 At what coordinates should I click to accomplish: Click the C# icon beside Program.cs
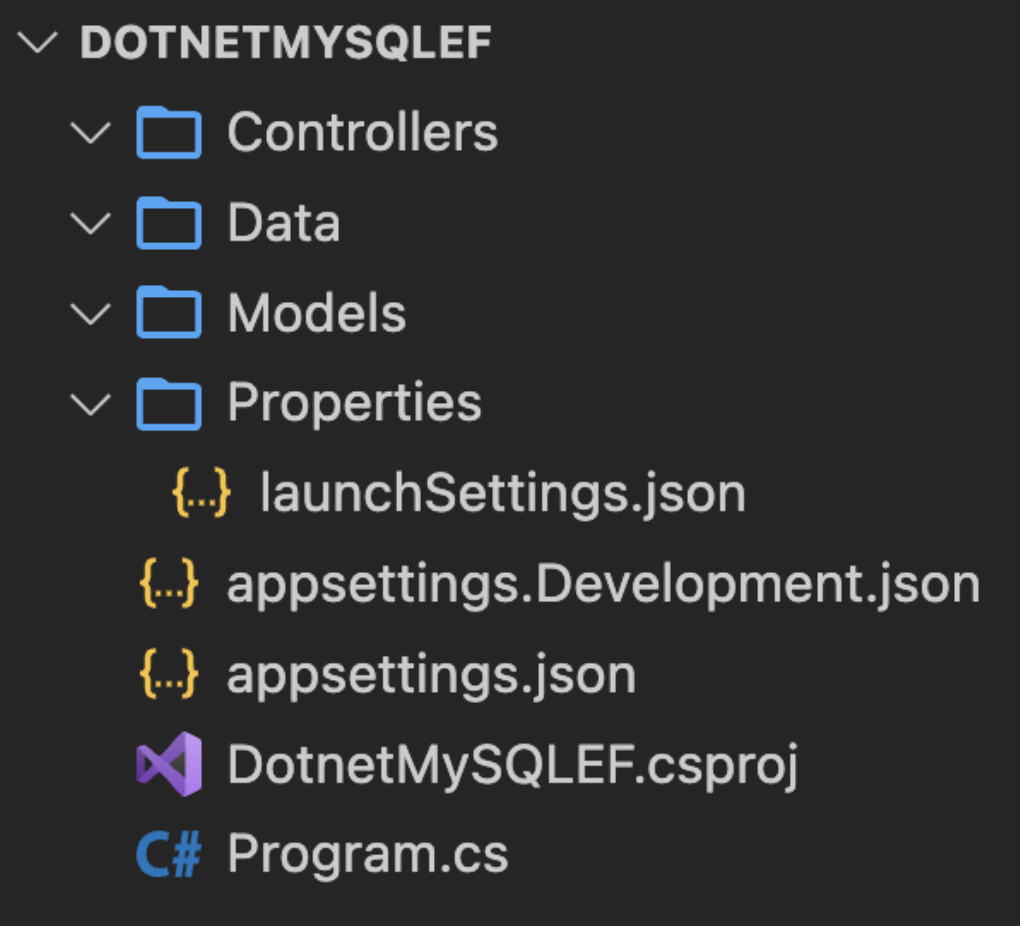(169, 856)
